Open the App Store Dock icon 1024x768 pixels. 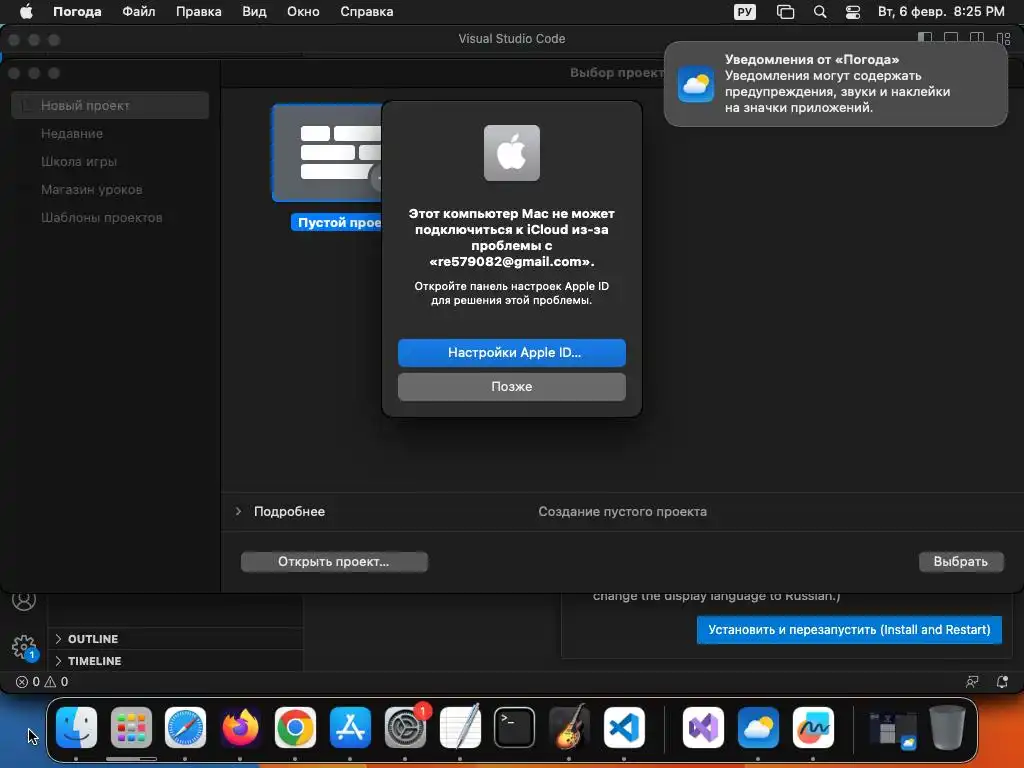(350, 727)
